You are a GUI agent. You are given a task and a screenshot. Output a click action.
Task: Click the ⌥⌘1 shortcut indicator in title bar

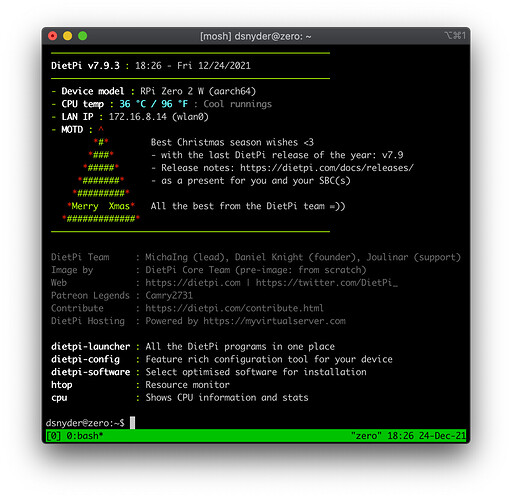455,35
